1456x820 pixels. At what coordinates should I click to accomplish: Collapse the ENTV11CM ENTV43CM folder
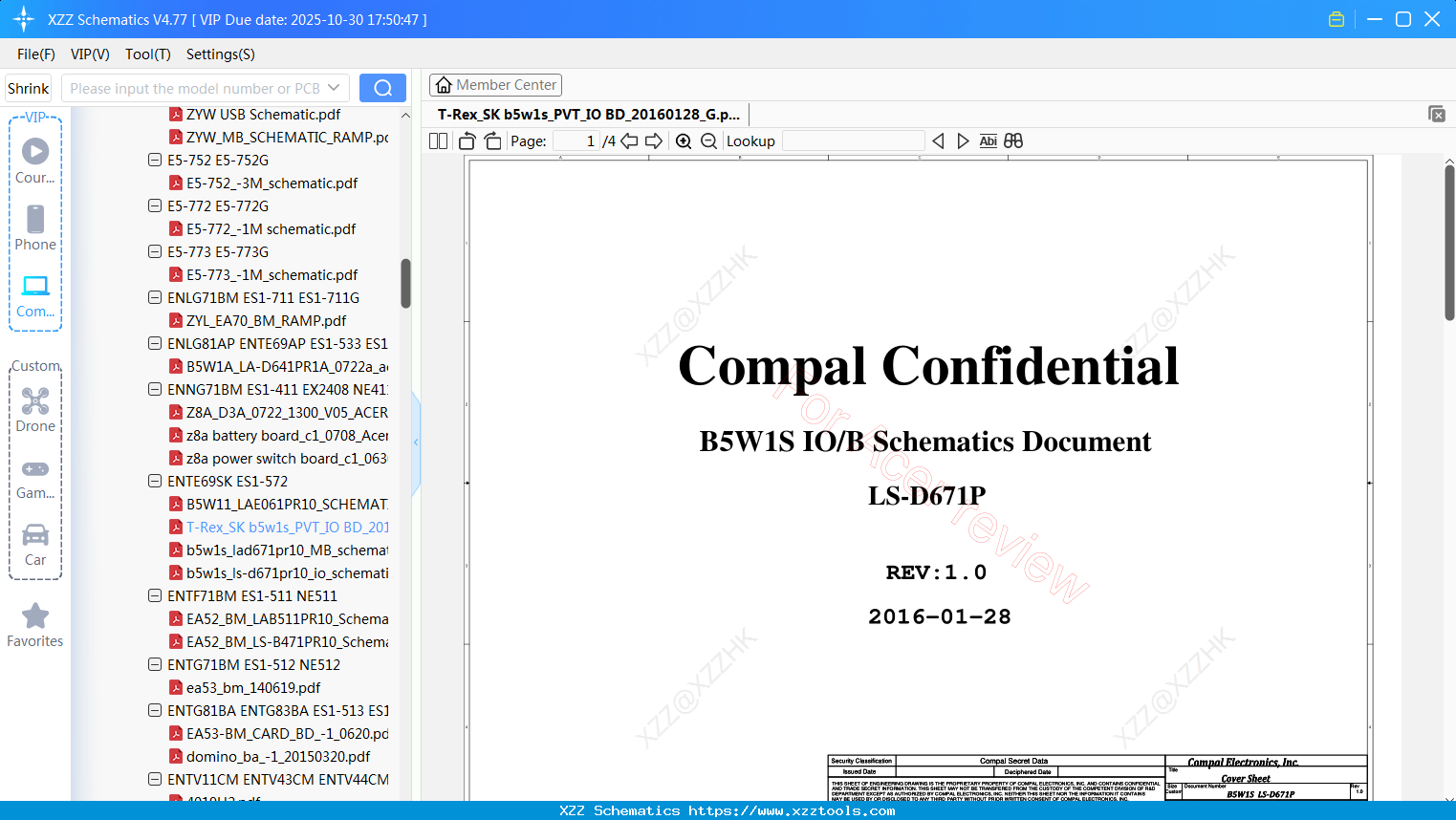coord(155,779)
